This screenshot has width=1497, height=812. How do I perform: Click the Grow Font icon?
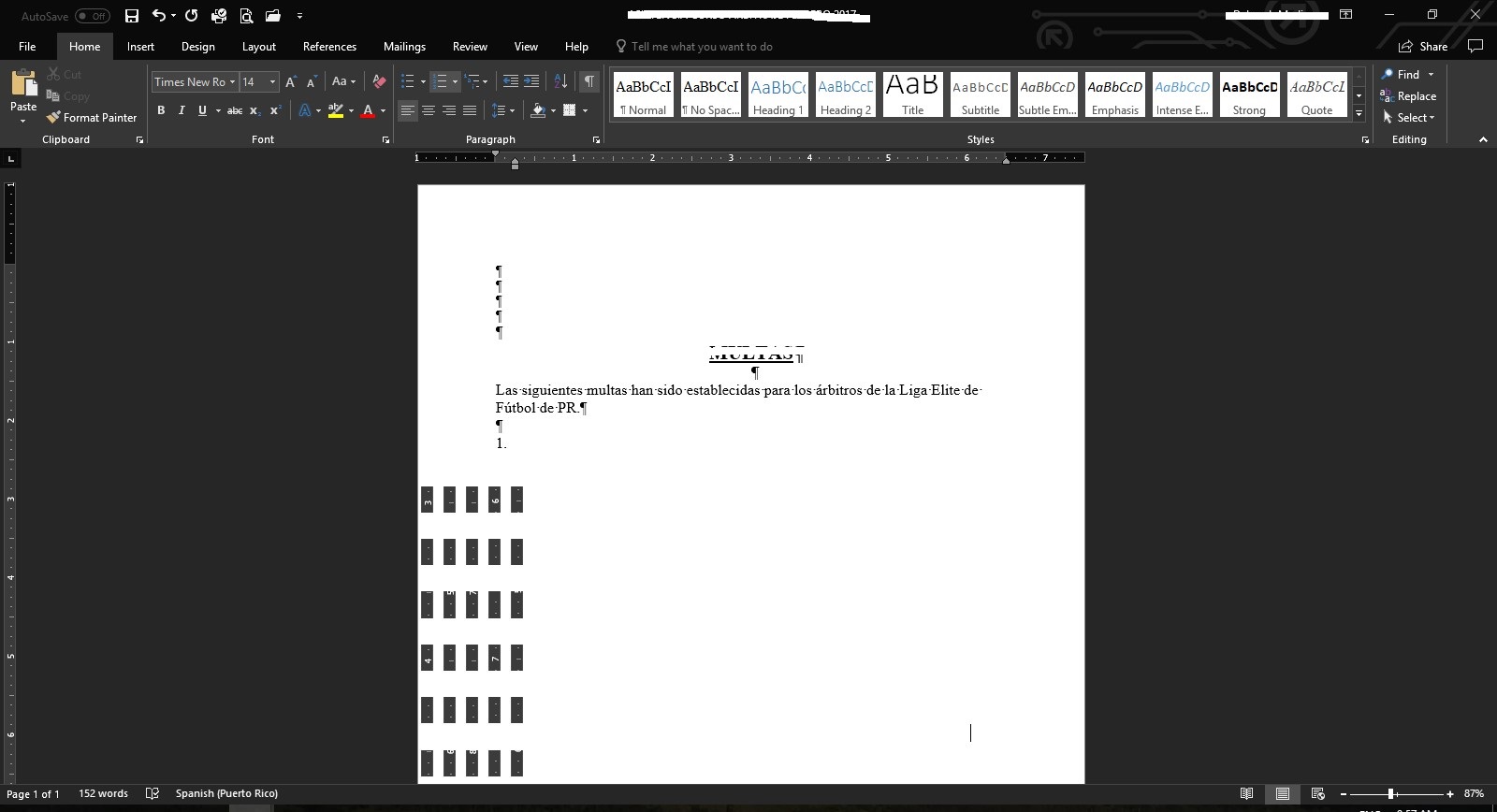[x=291, y=82]
